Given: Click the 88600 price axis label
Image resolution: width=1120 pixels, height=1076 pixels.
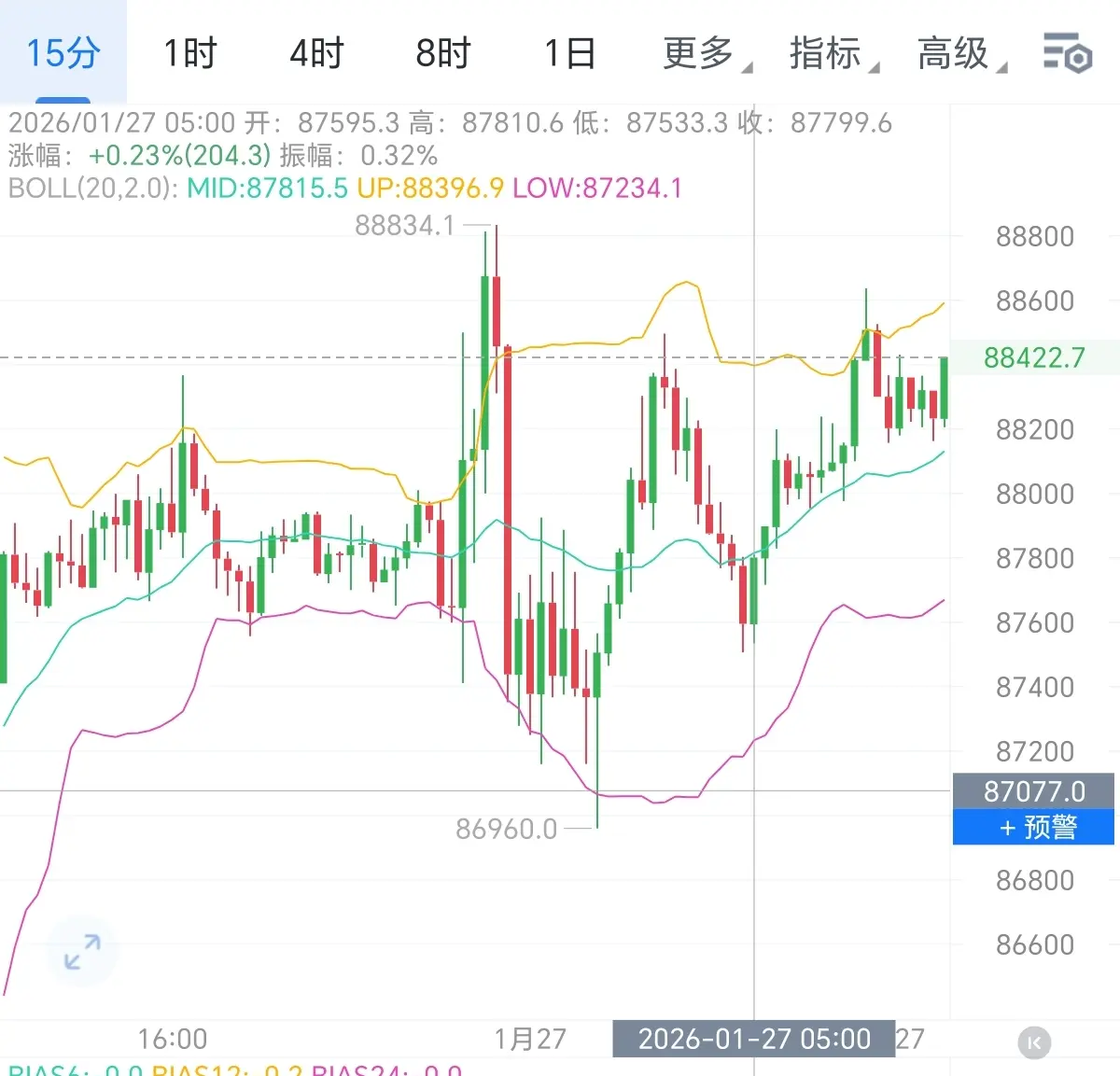Looking at the screenshot, I should click(x=1035, y=300).
